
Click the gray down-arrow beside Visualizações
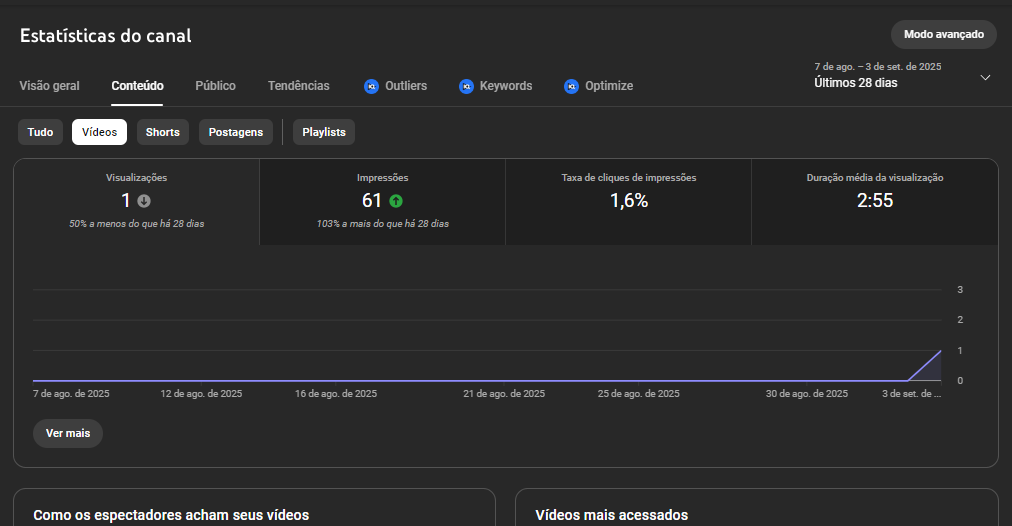coord(144,201)
